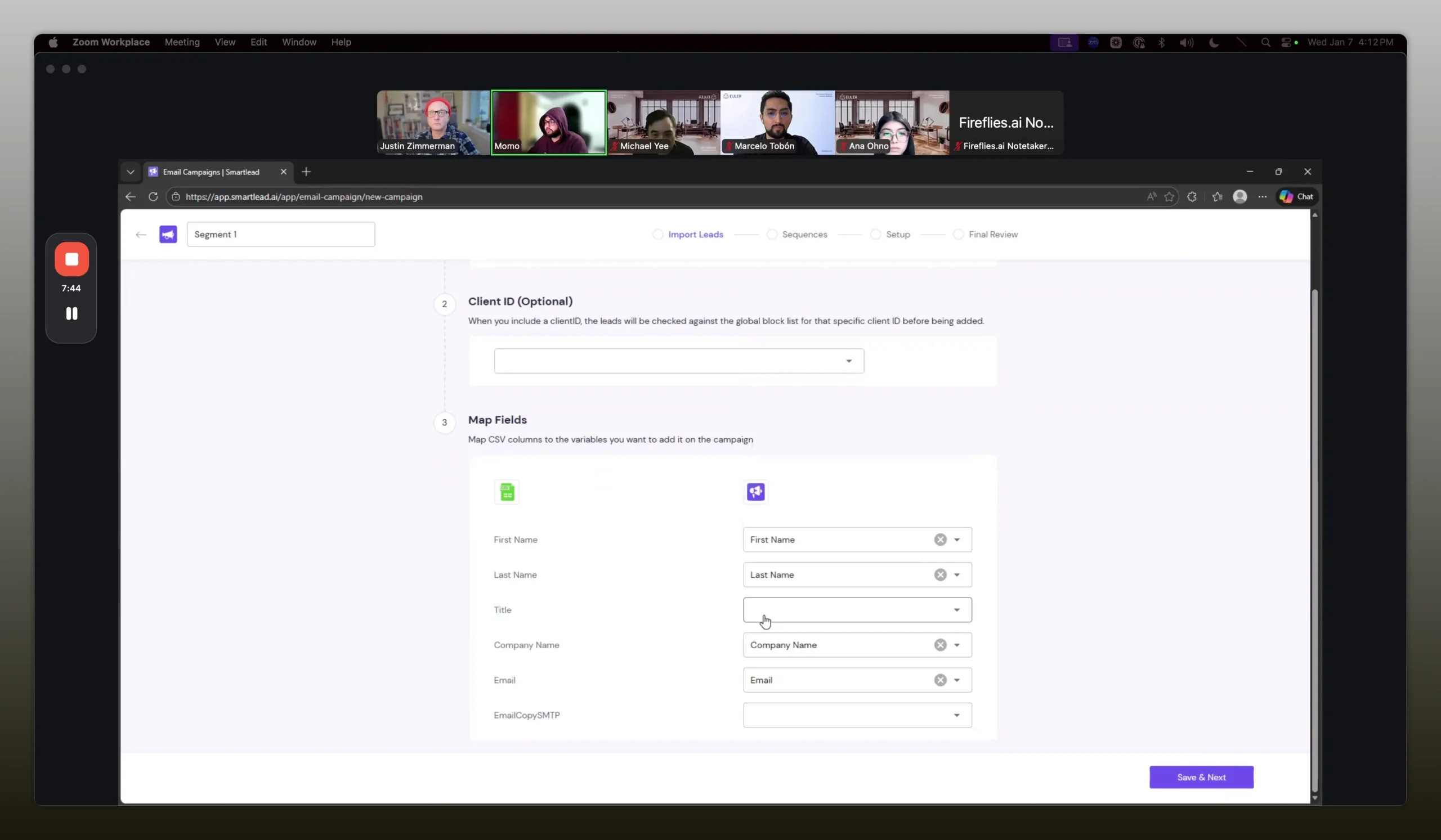Pause the recording timer

point(71,313)
